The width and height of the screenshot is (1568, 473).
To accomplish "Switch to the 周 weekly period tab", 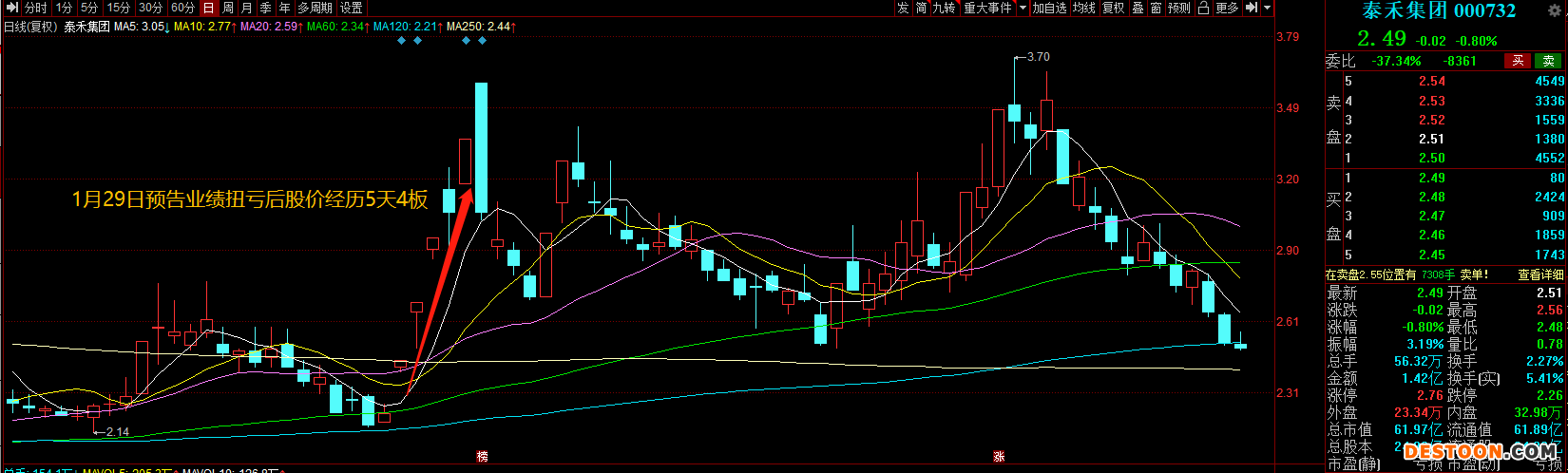I will [229, 8].
